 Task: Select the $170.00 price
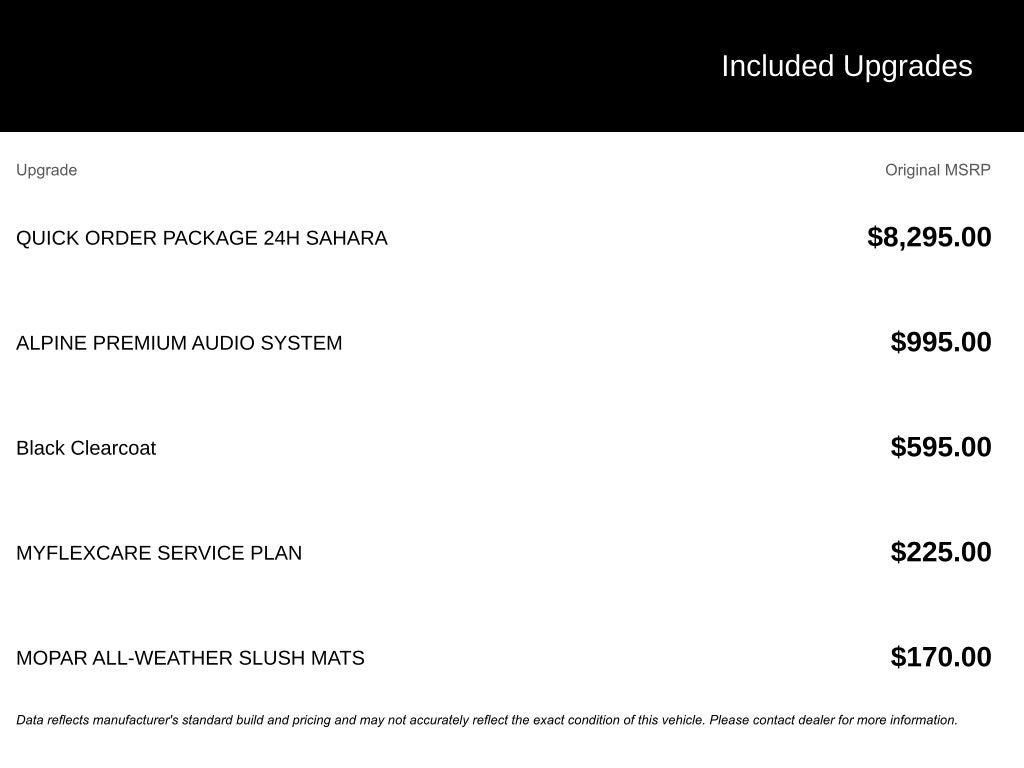tap(941, 657)
